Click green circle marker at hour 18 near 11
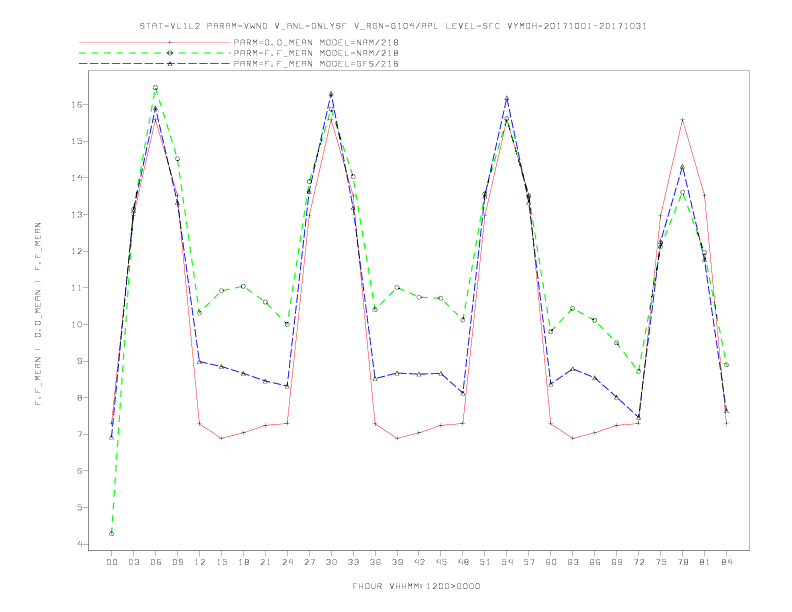 coord(243,286)
